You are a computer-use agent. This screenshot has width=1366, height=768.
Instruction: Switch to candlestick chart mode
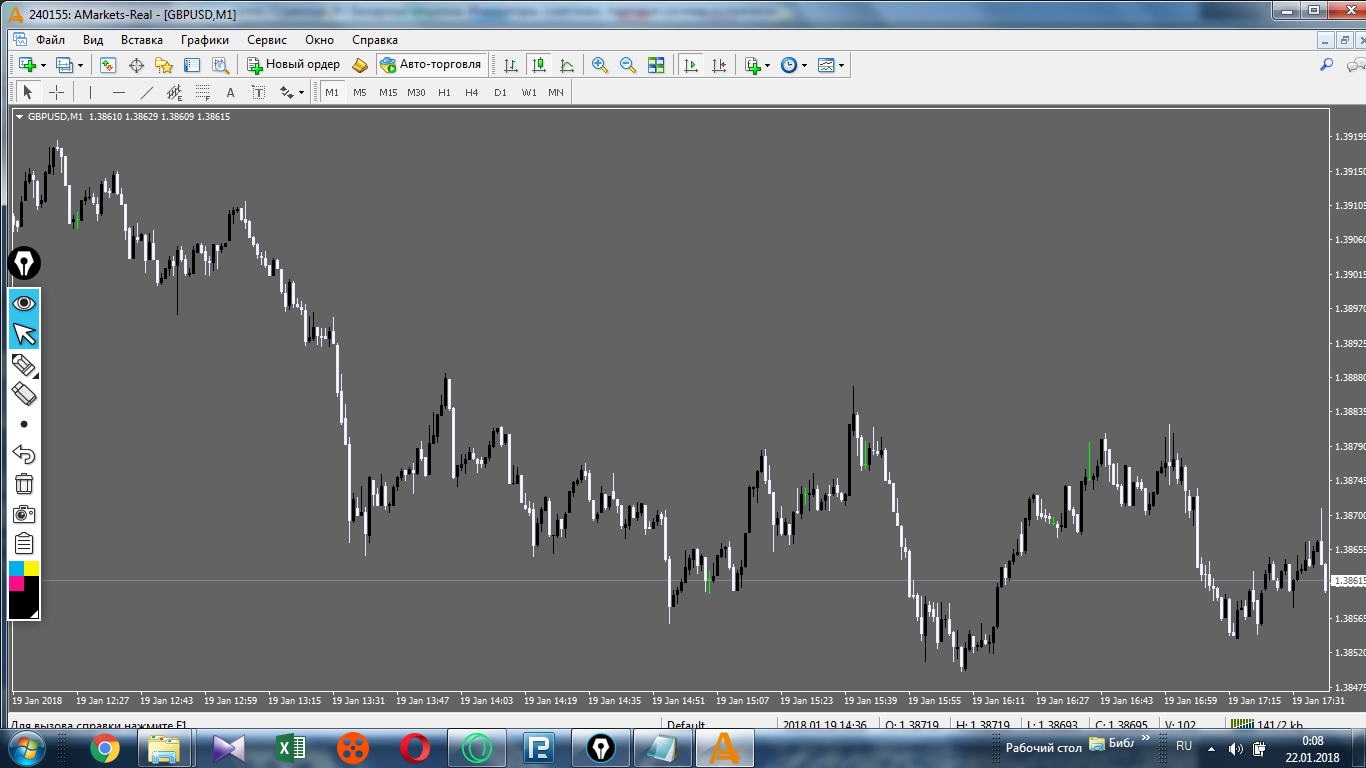[x=539, y=65]
